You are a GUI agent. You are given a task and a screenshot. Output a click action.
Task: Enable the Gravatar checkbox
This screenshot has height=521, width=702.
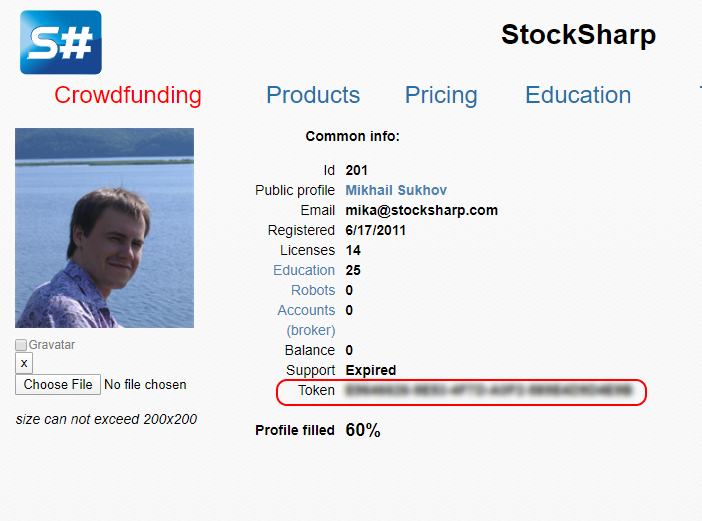[x=22, y=345]
